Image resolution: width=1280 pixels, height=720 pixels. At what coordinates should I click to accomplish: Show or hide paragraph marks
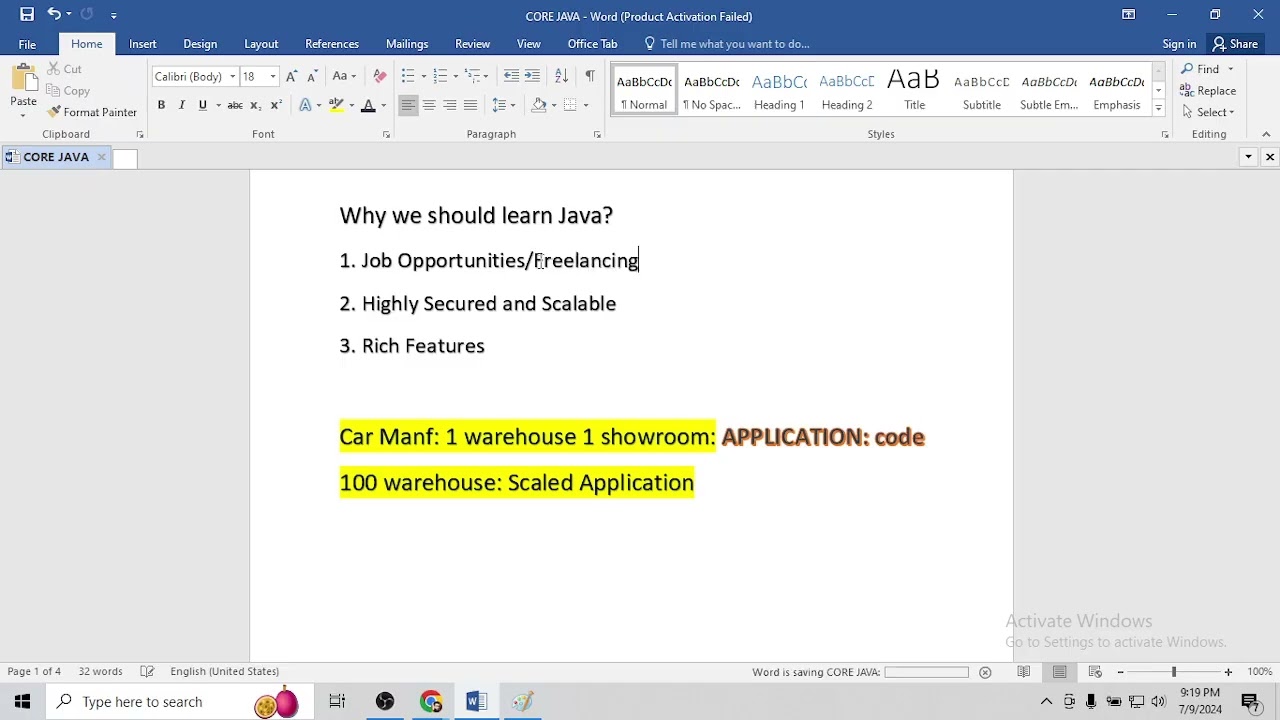tap(590, 76)
